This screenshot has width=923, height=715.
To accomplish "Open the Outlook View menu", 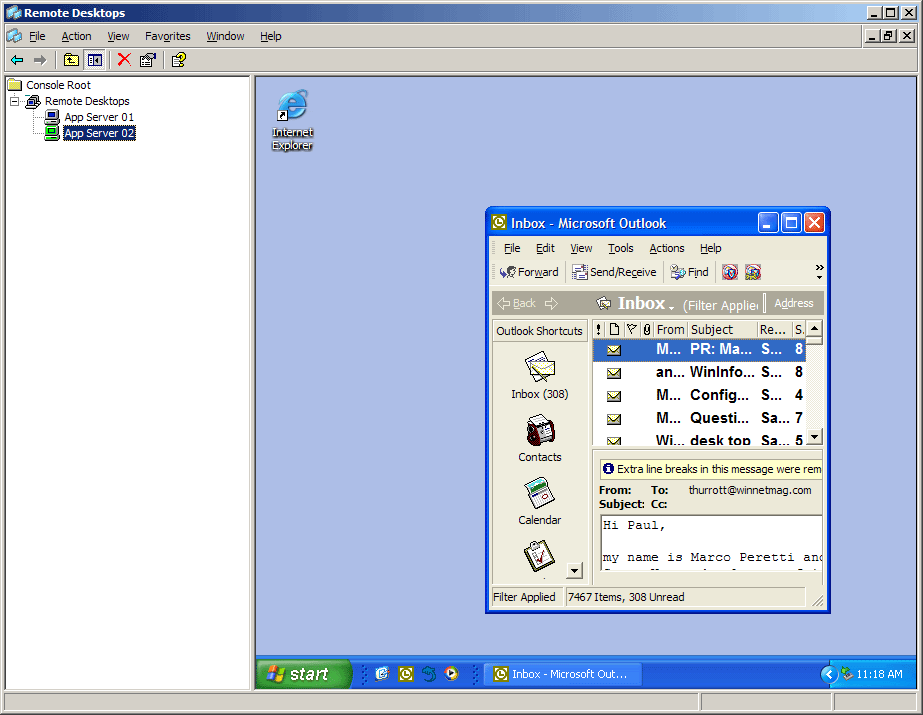I will tap(581, 248).
